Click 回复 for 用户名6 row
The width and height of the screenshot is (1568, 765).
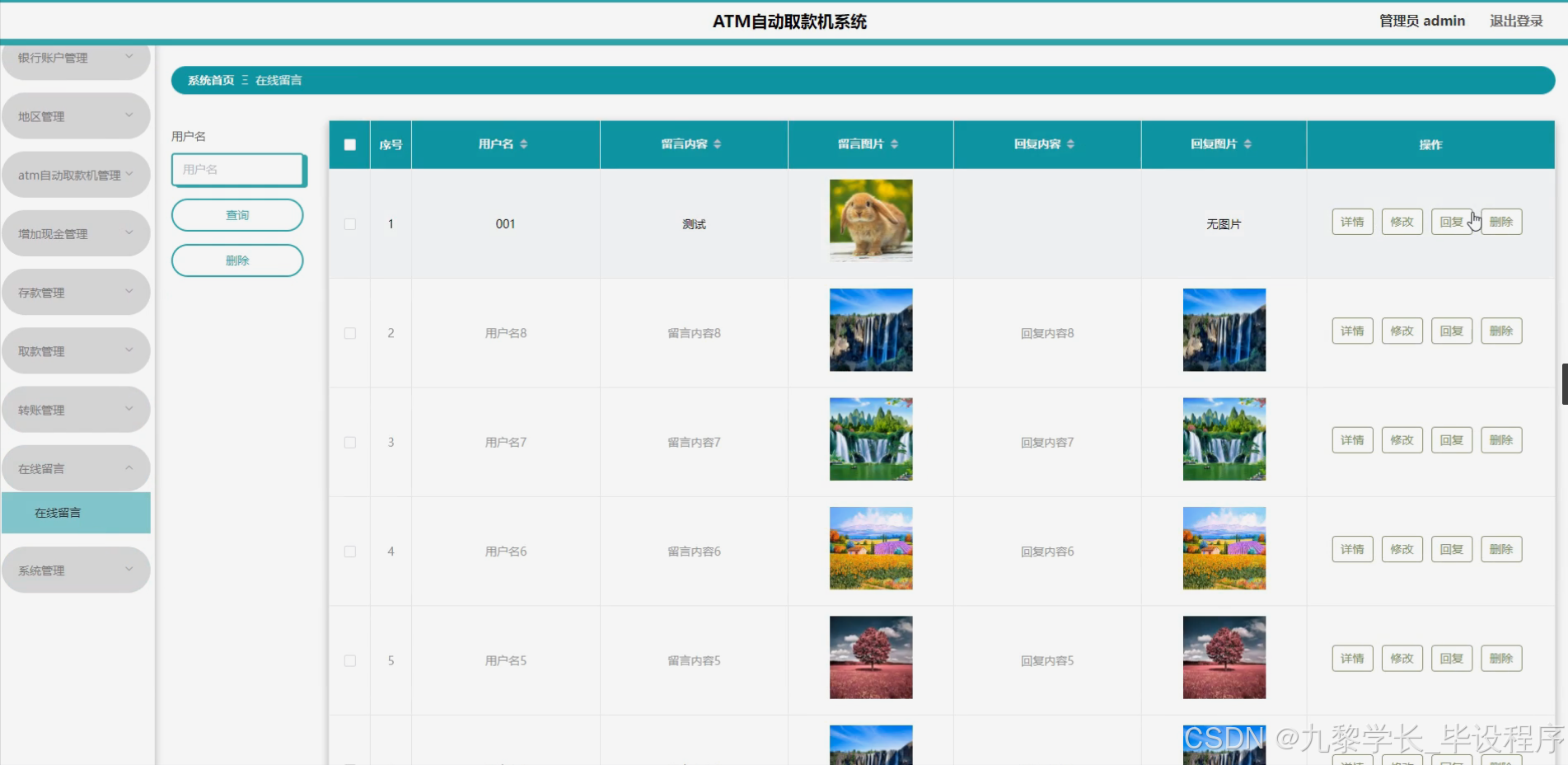pos(1451,549)
